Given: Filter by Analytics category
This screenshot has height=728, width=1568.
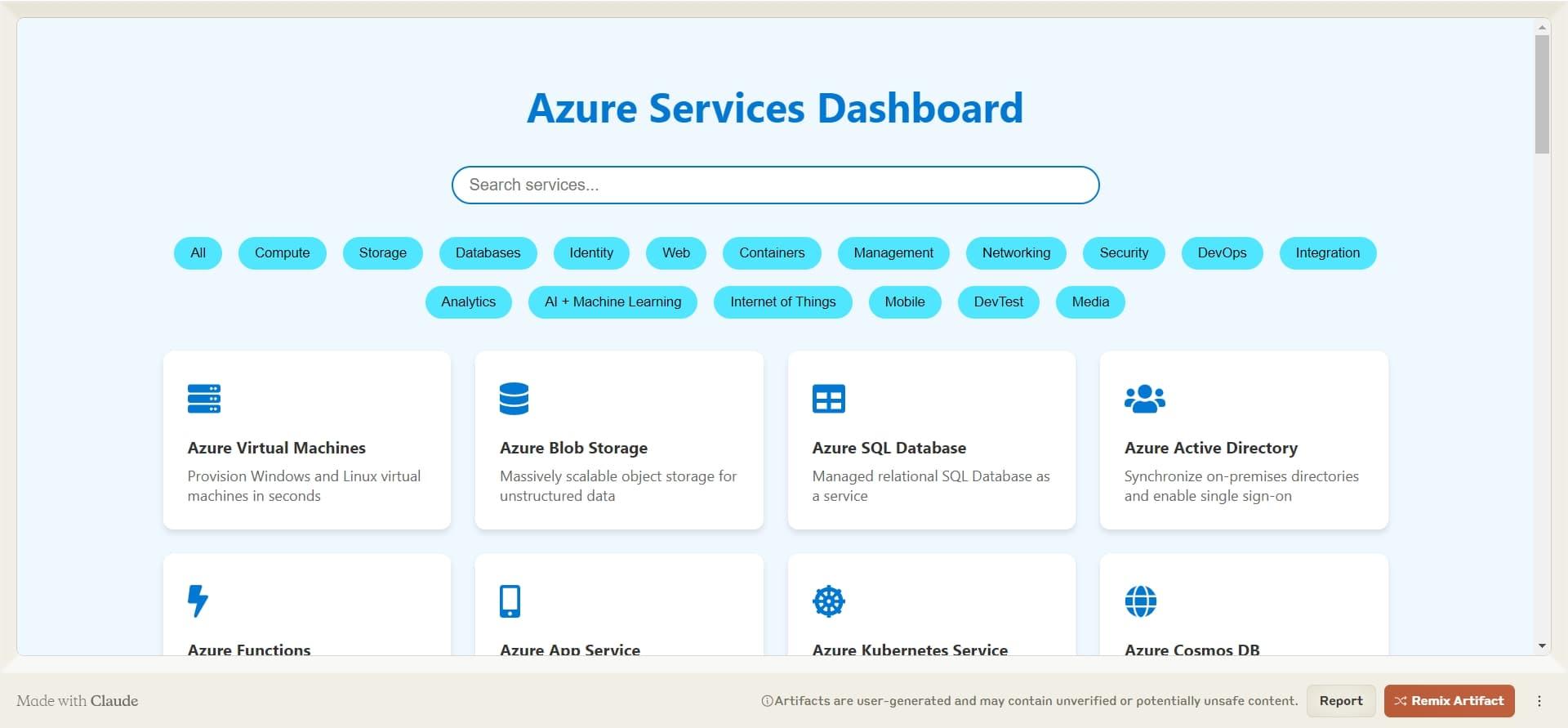Looking at the screenshot, I should click(x=468, y=302).
